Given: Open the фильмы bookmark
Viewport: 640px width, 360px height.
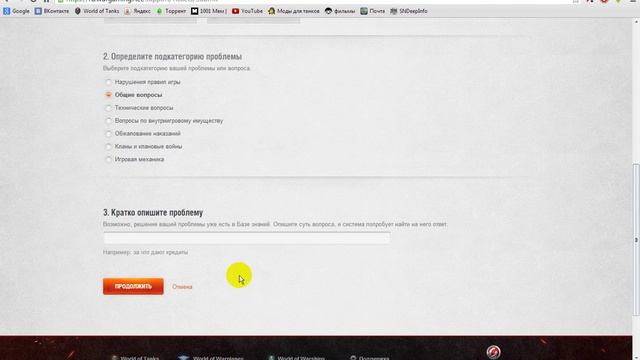Looking at the screenshot, I should (x=340, y=11).
